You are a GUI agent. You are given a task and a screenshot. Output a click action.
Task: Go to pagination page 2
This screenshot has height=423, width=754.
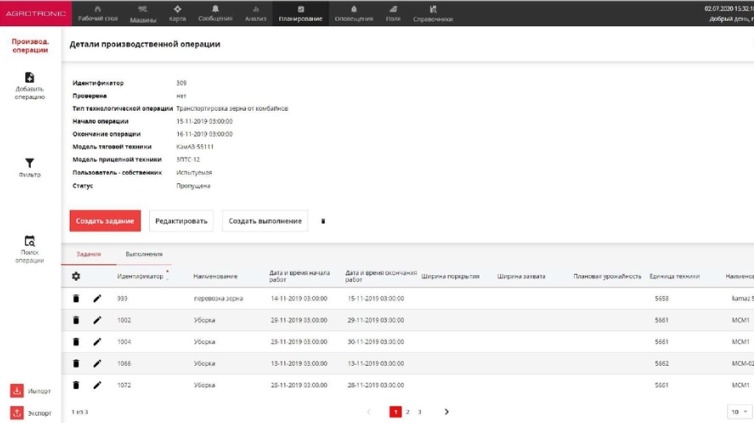click(x=408, y=411)
